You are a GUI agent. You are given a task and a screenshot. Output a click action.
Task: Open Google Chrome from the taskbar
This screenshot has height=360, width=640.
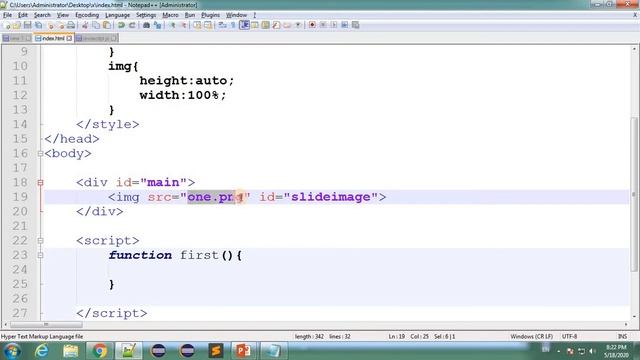point(99,351)
